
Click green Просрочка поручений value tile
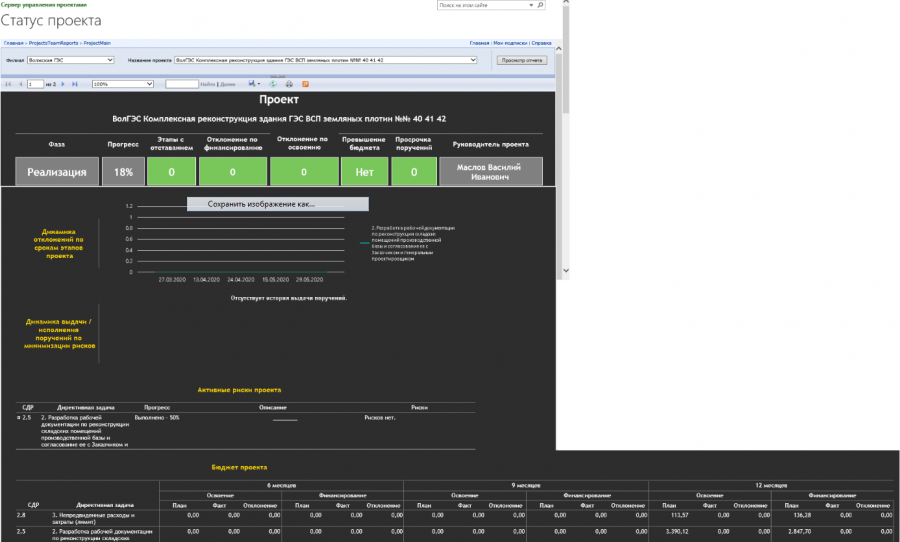click(414, 172)
